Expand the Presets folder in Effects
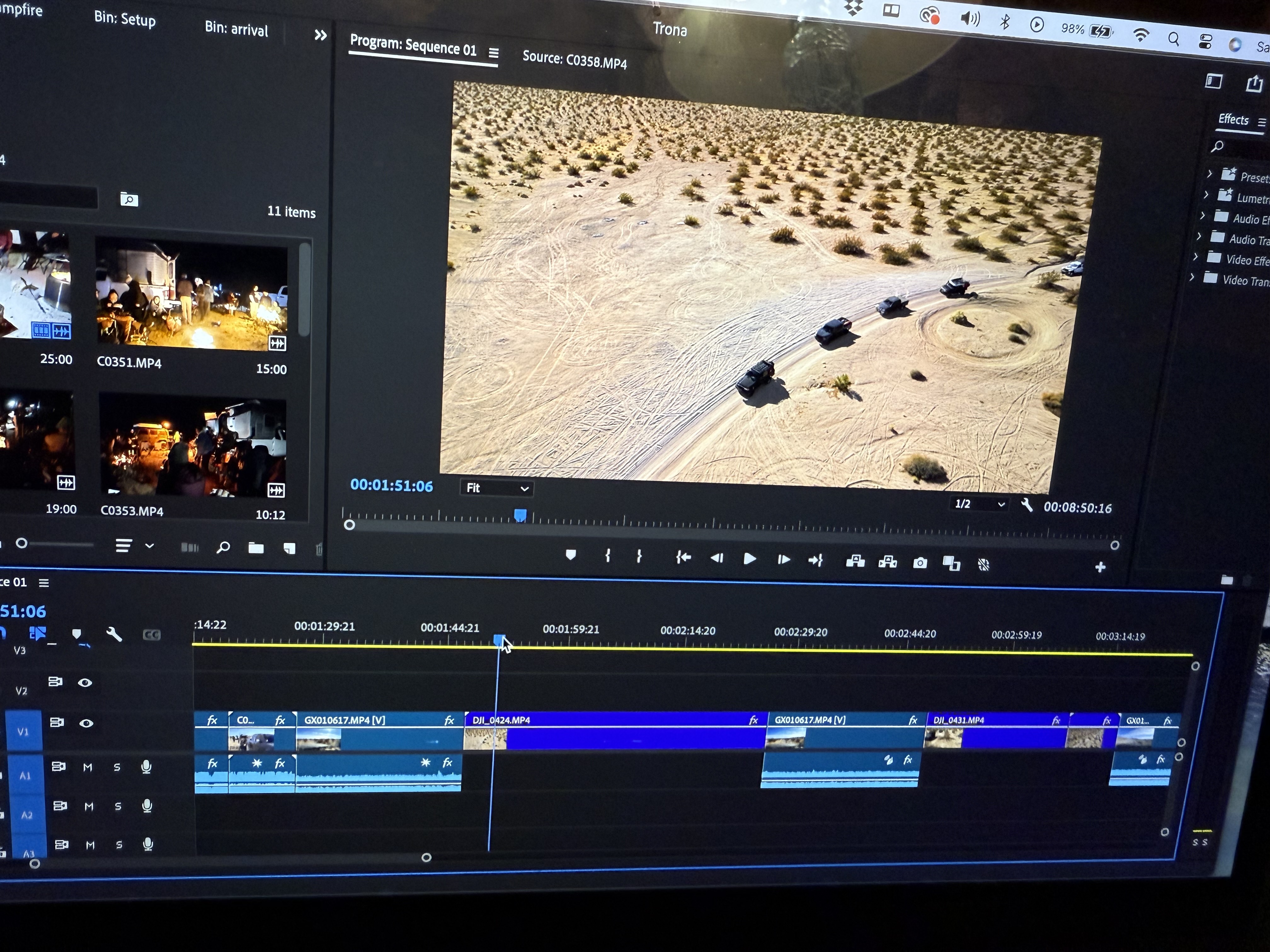 click(1209, 173)
